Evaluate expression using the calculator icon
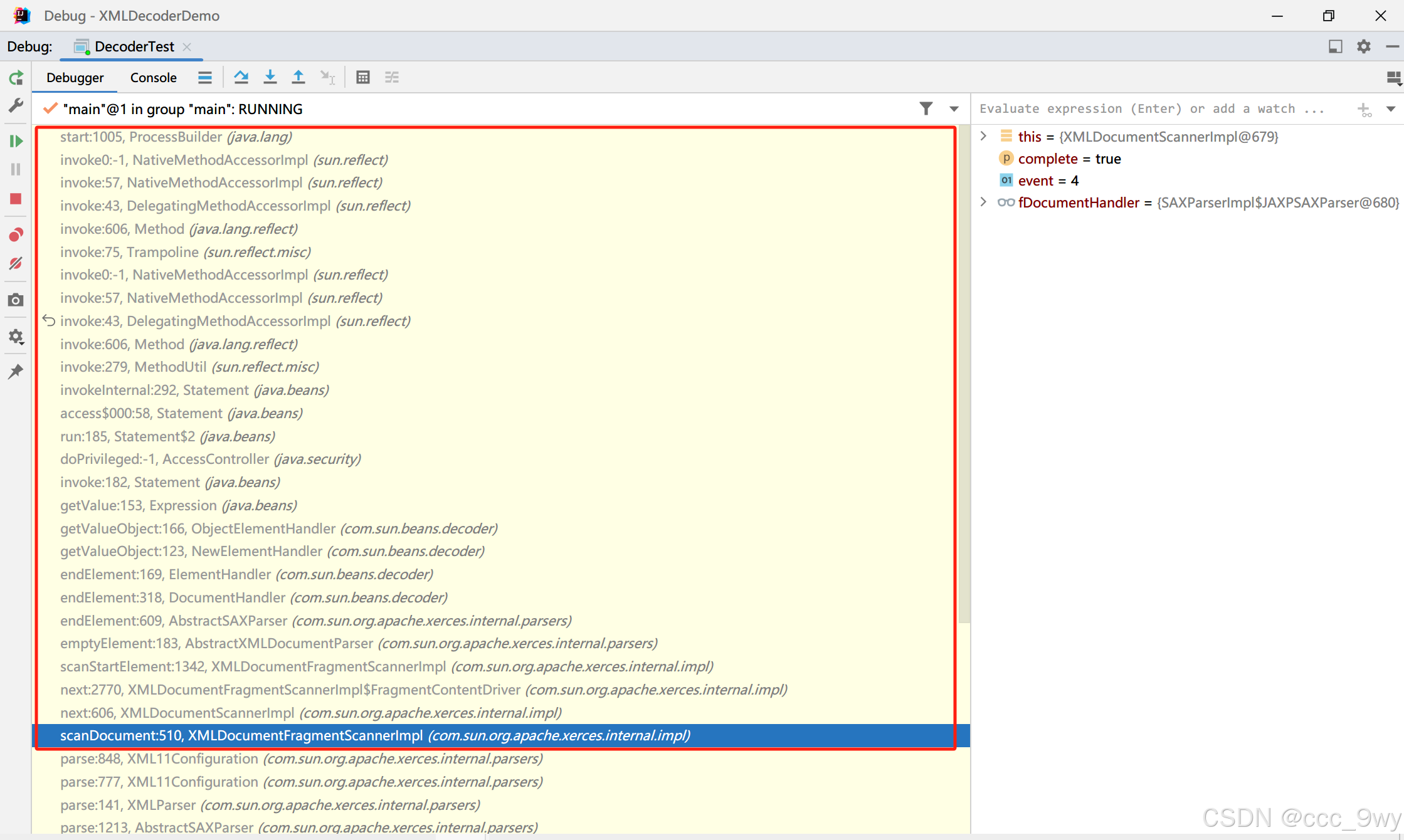This screenshot has height=840, width=1404. click(x=363, y=76)
